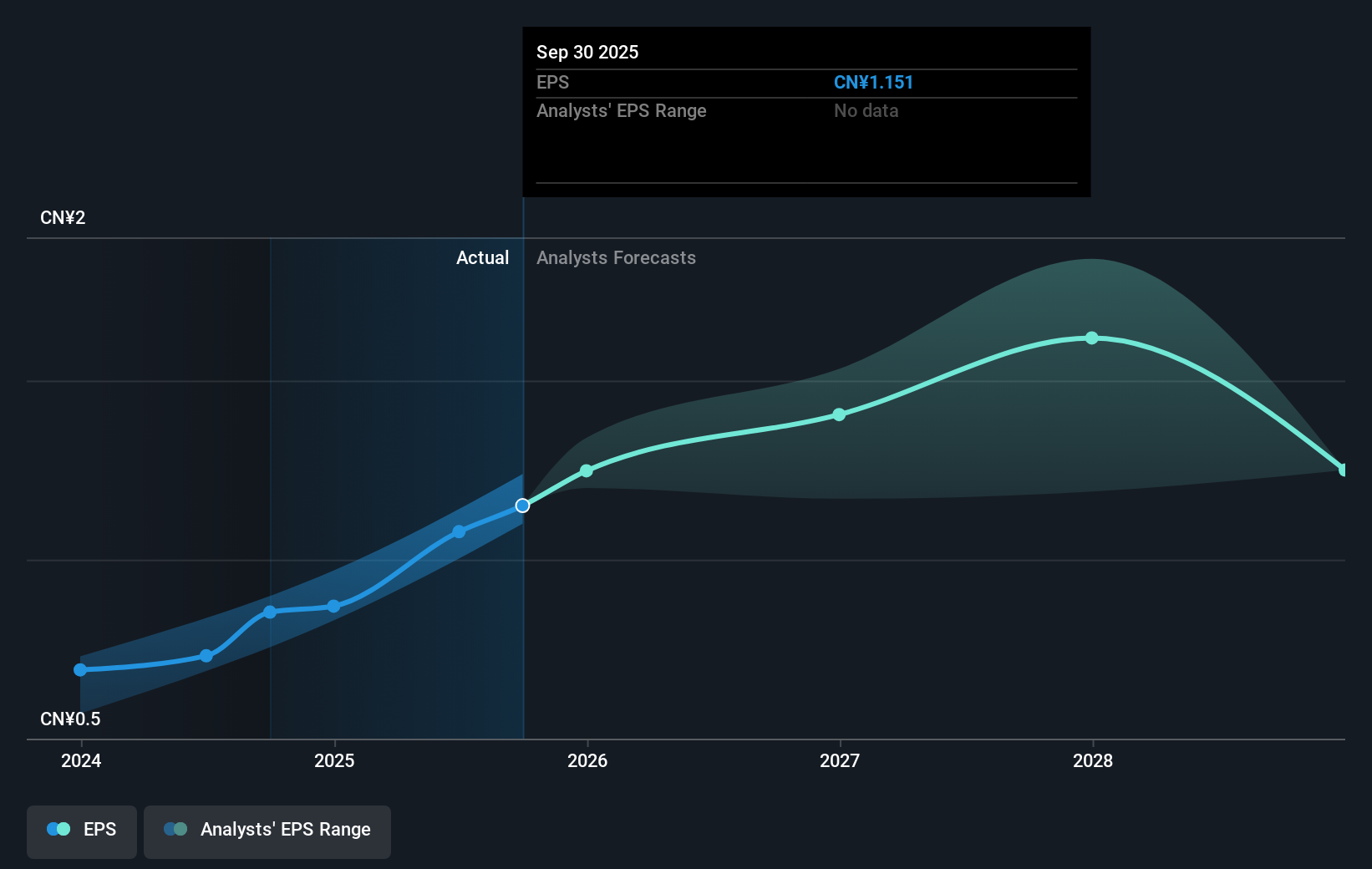Image resolution: width=1372 pixels, height=869 pixels.
Task: Click the mid-2025 EPS data point
Action: point(459,531)
